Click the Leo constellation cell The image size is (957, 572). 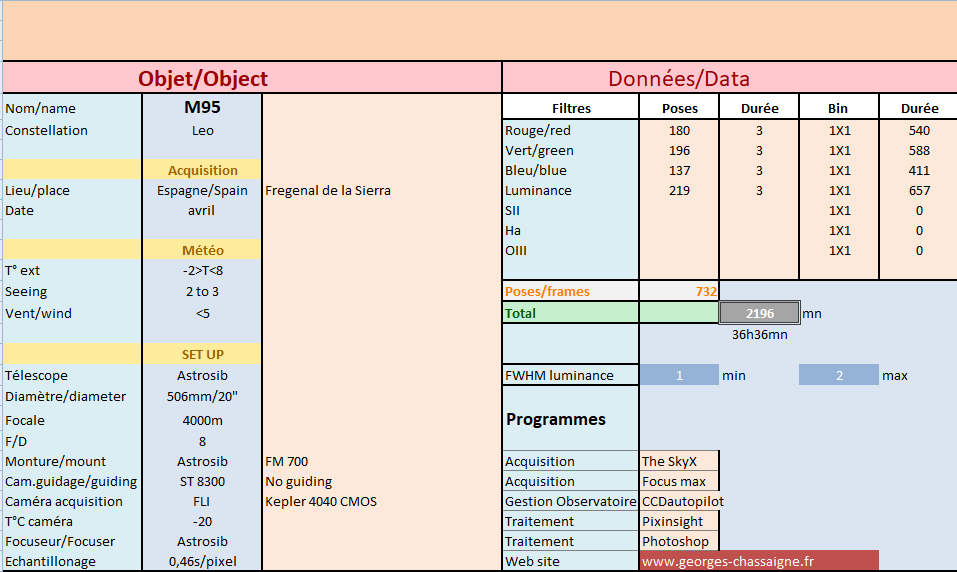(202, 130)
